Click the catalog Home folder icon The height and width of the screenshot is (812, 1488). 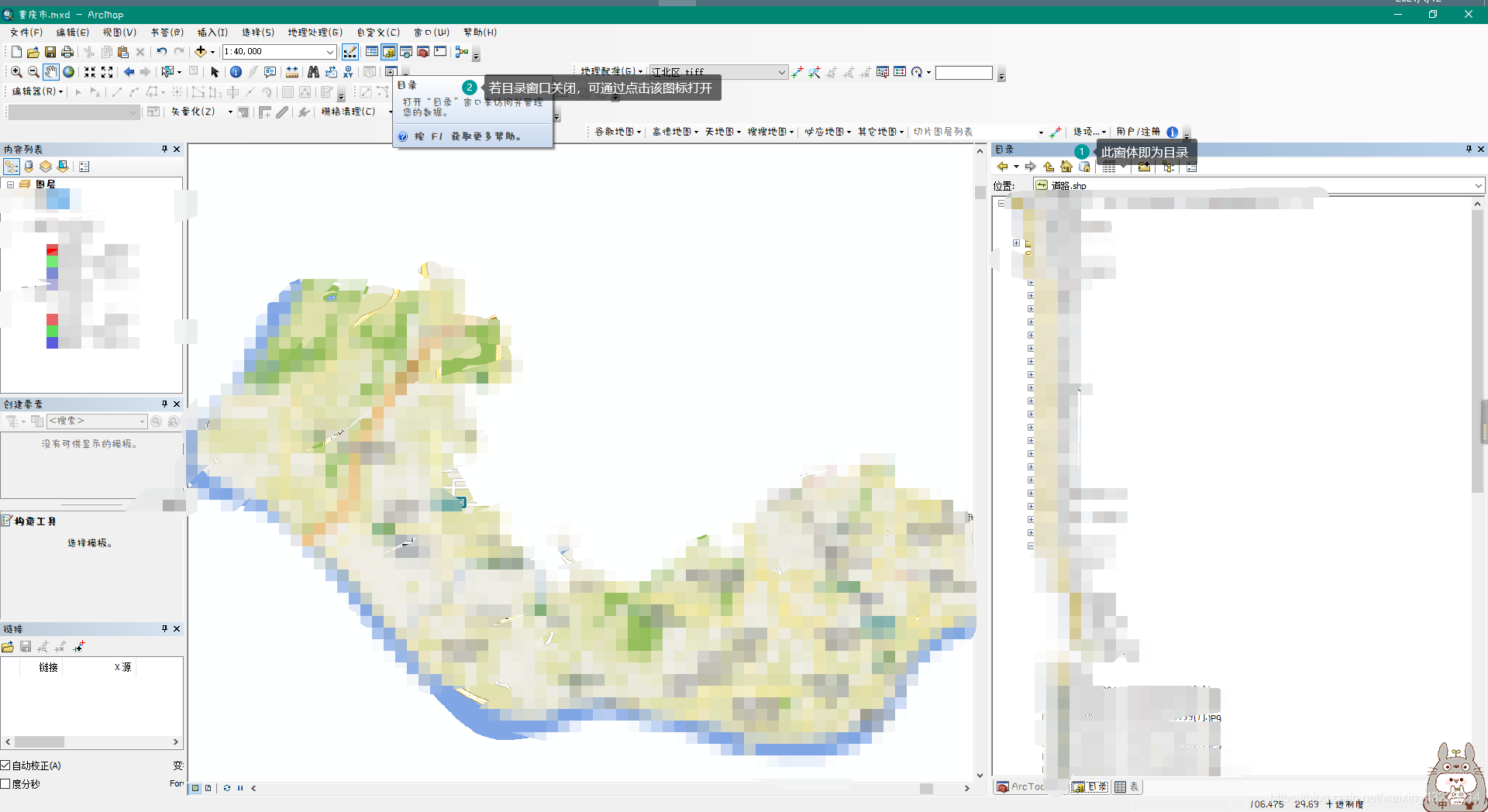pos(1066,167)
